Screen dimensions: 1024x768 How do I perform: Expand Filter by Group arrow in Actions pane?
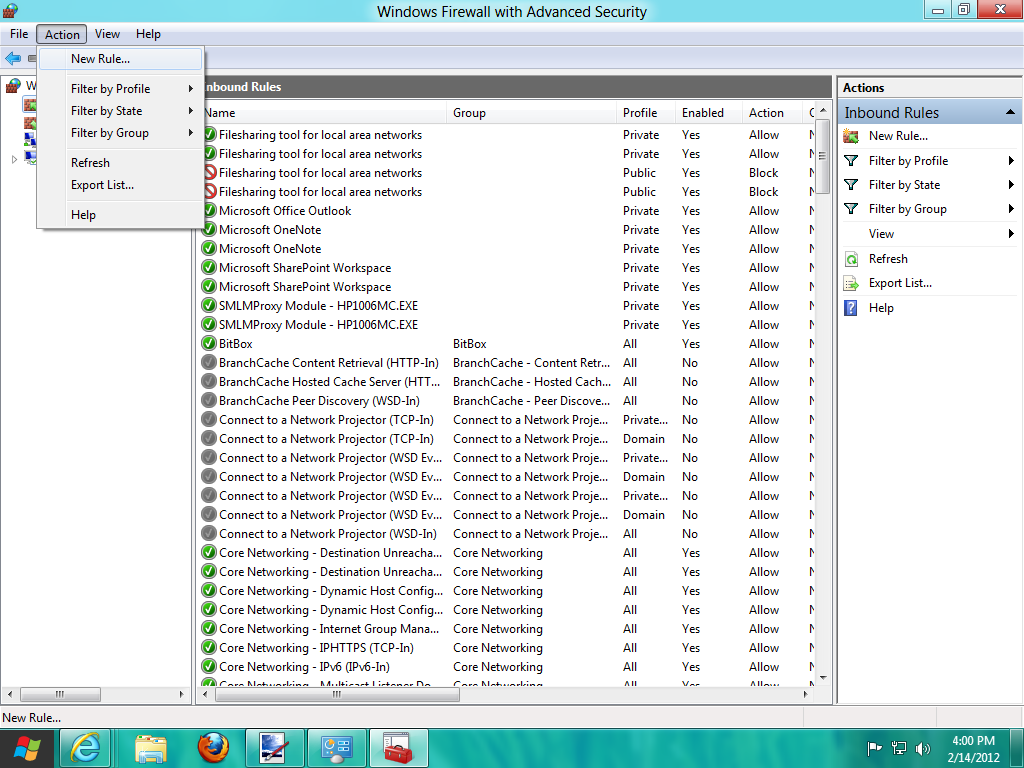pyautogui.click(x=1010, y=209)
